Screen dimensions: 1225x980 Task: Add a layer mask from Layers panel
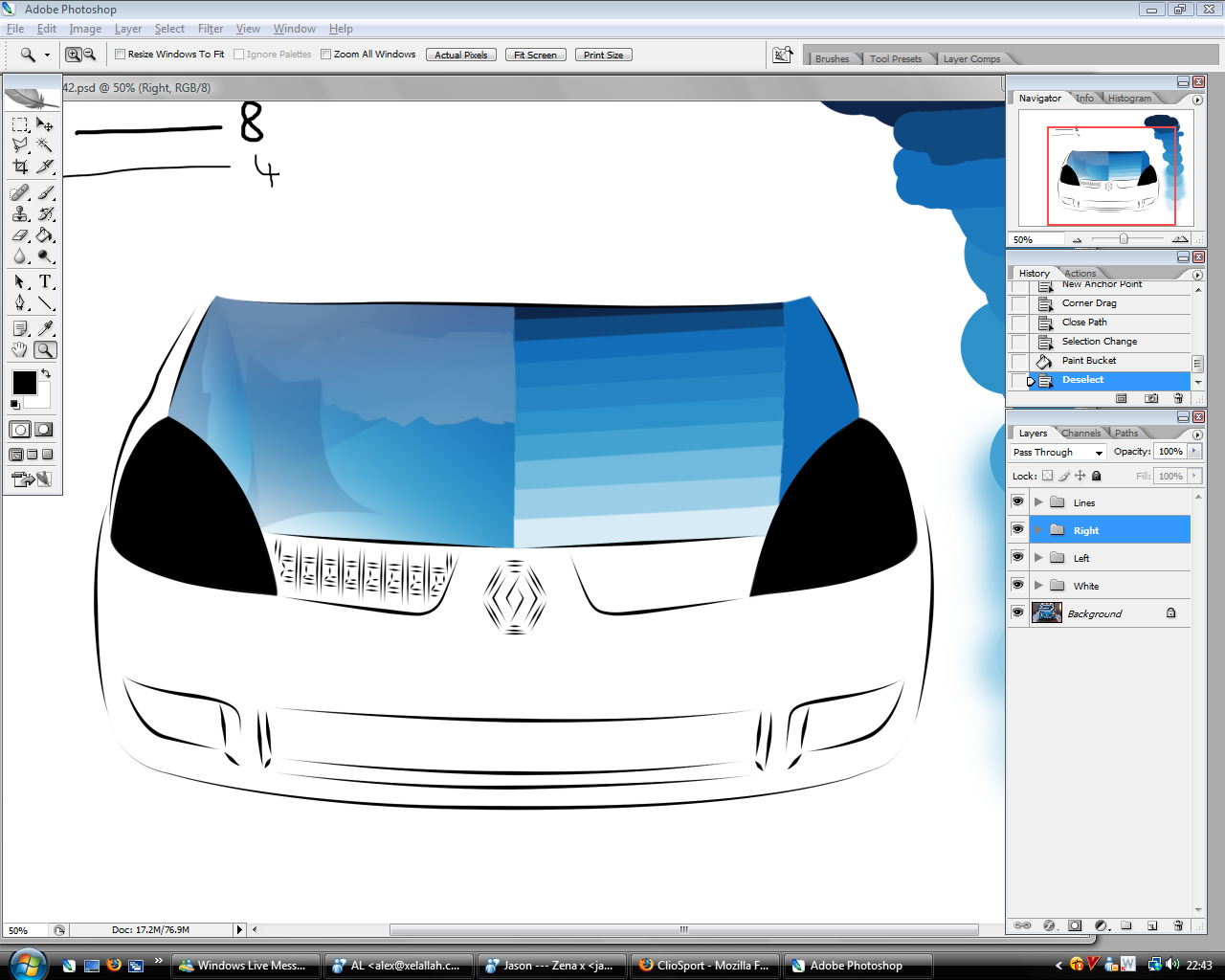[x=1075, y=925]
